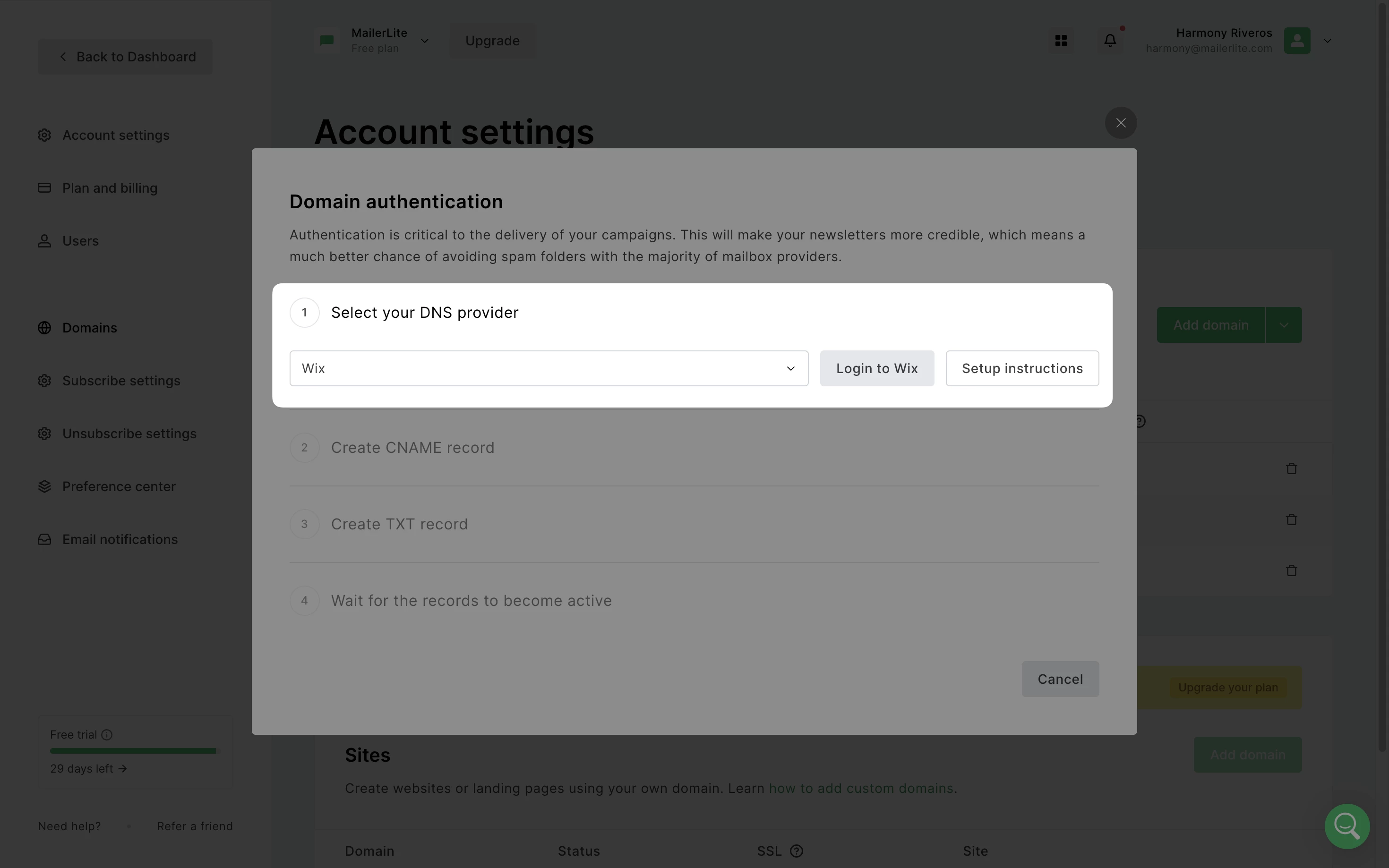This screenshot has height=868, width=1389.
Task: Close the Domain authentication dialog
Action: [x=1120, y=123]
